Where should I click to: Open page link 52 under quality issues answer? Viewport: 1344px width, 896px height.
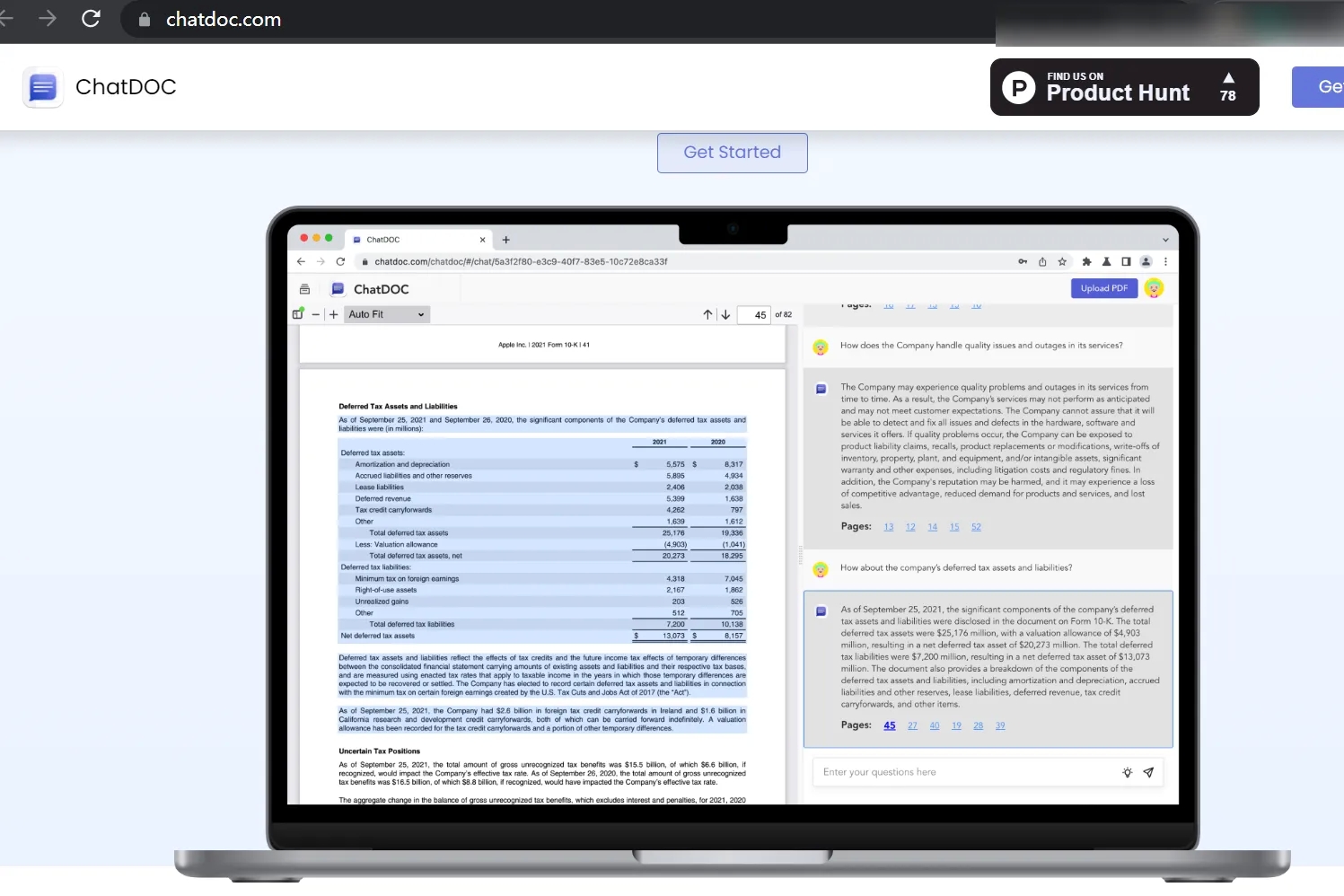point(976,527)
